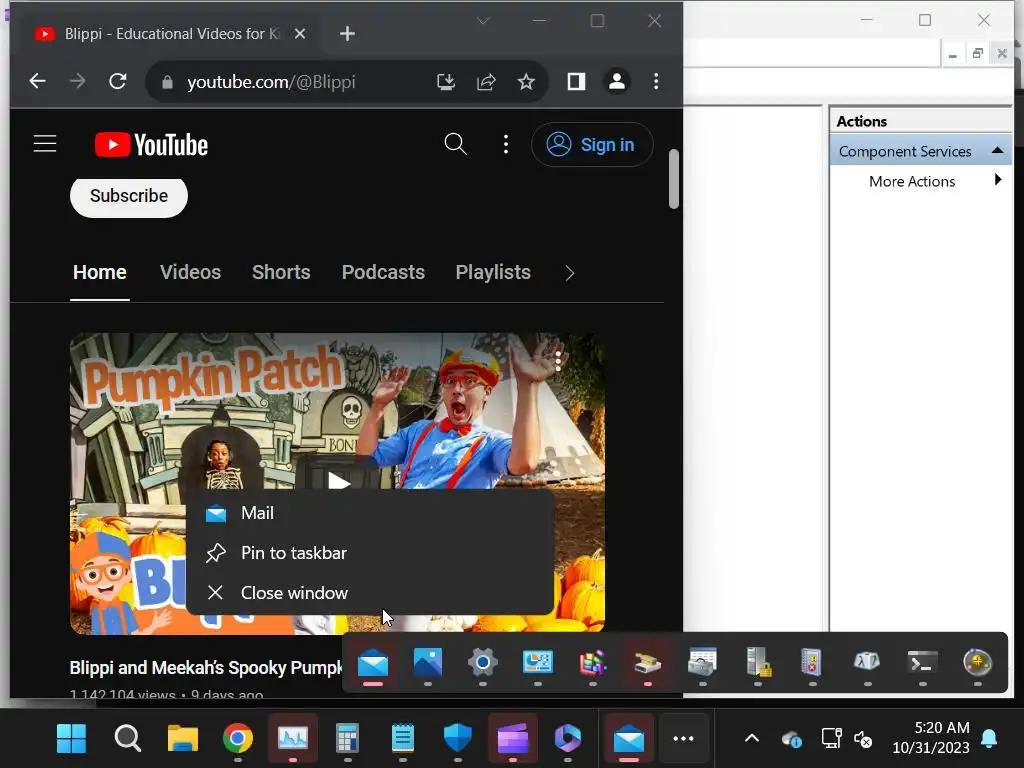Close the Blippi YouTube tab
The height and width of the screenshot is (768, 1024).
(300, 33)
